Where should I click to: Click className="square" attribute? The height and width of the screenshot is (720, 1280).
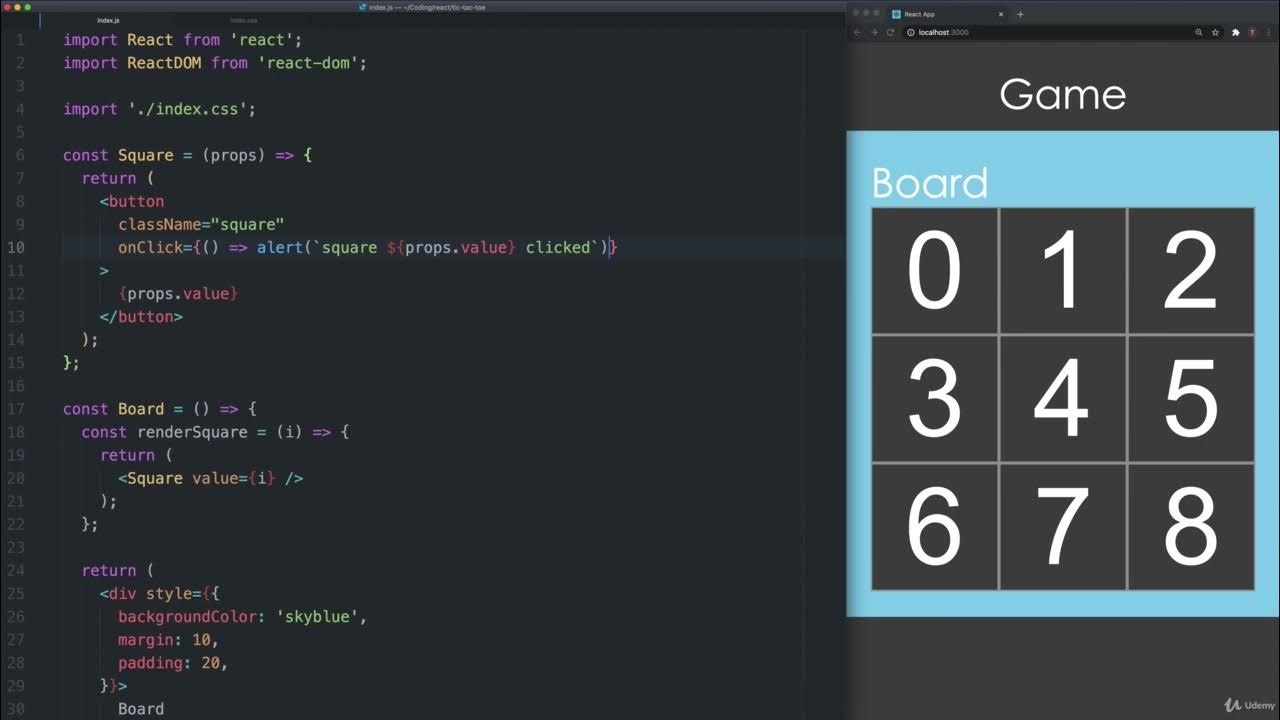(201, 224)
